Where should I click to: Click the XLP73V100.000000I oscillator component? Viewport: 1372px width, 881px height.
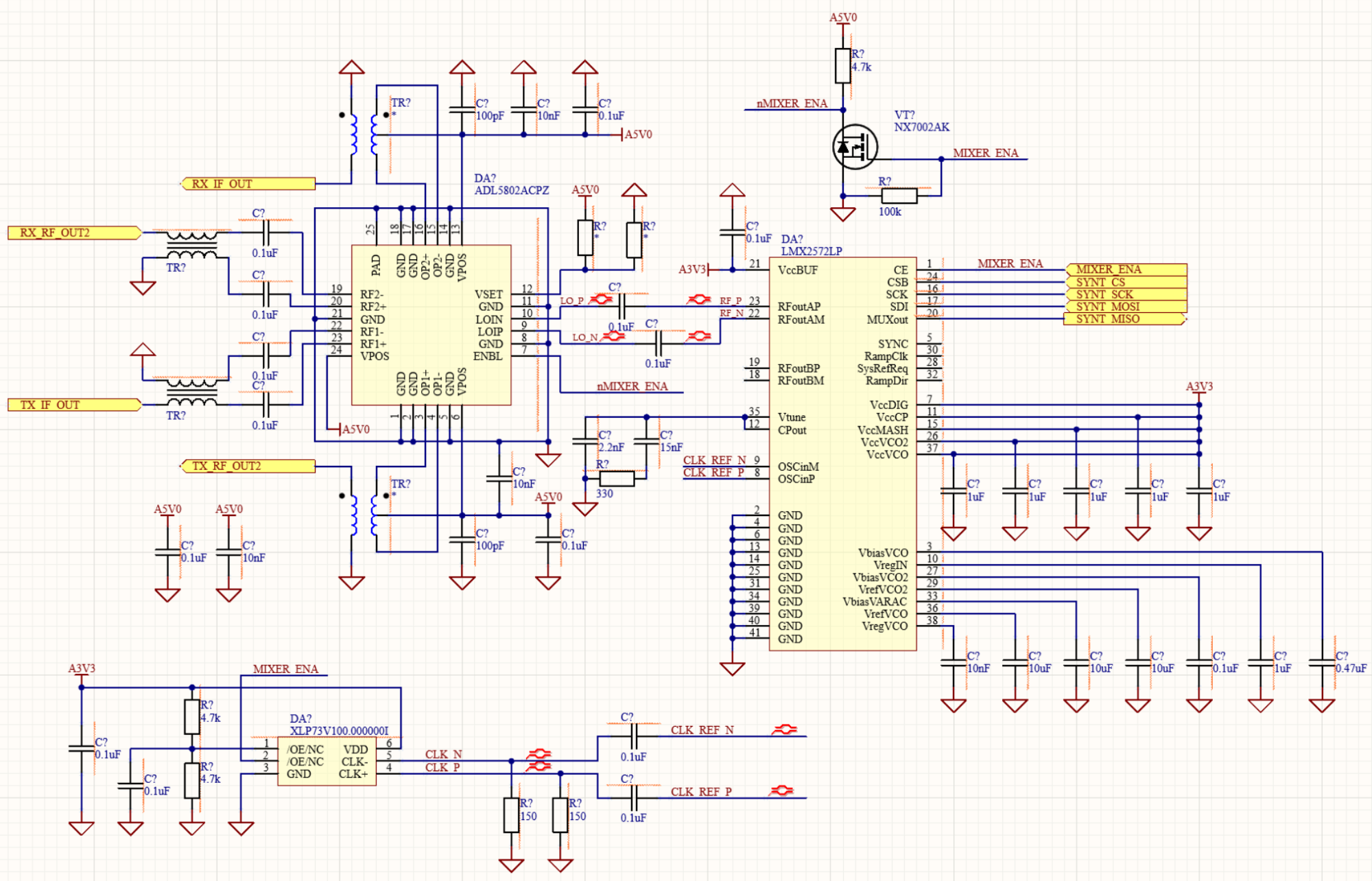click(x=327, y=761)
